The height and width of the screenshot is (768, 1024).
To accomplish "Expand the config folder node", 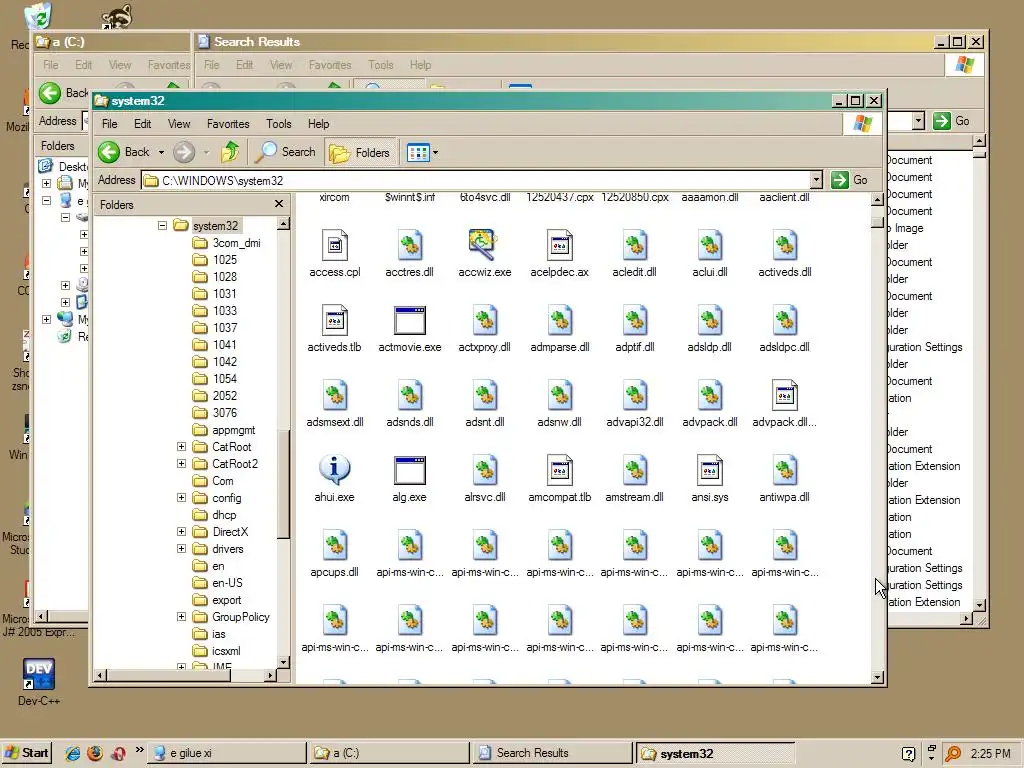I will click(182, 498).
